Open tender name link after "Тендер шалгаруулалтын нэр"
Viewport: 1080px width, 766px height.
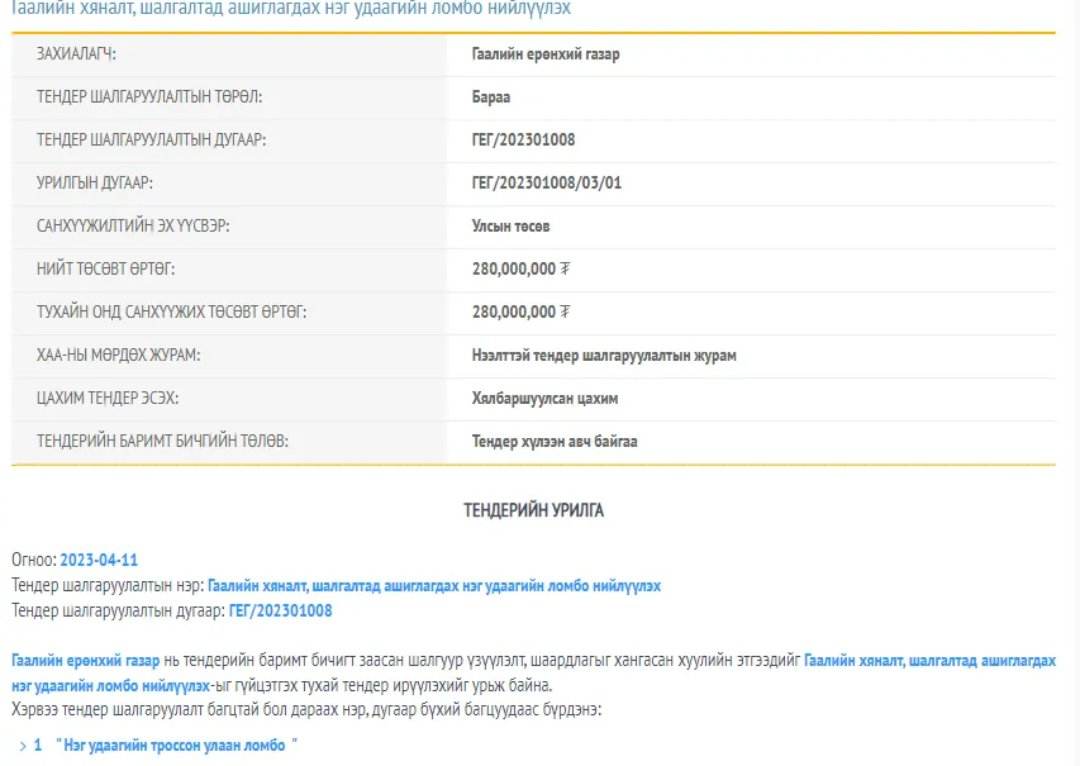pyautogui.click(x=433, y=585)
